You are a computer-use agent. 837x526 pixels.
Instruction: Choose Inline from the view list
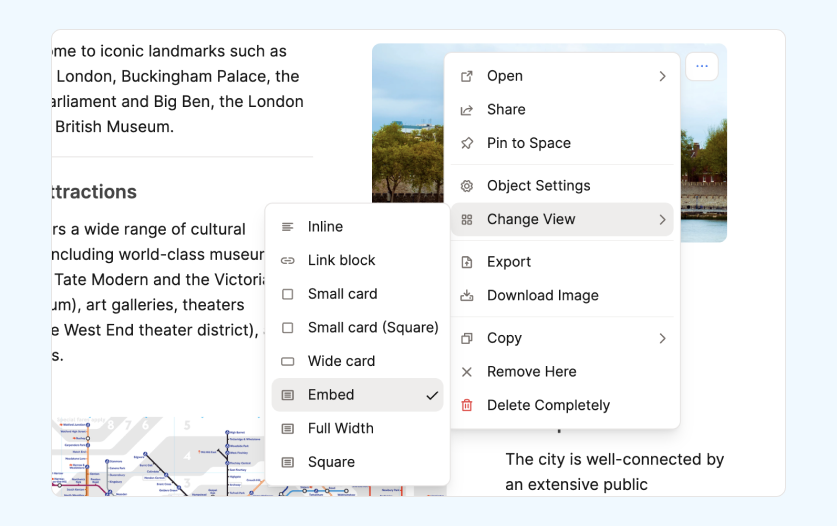point(325,227)
